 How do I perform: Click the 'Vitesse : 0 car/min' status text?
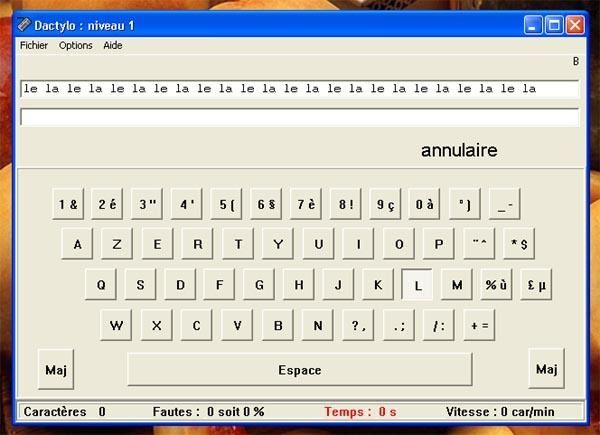point(500,412)
